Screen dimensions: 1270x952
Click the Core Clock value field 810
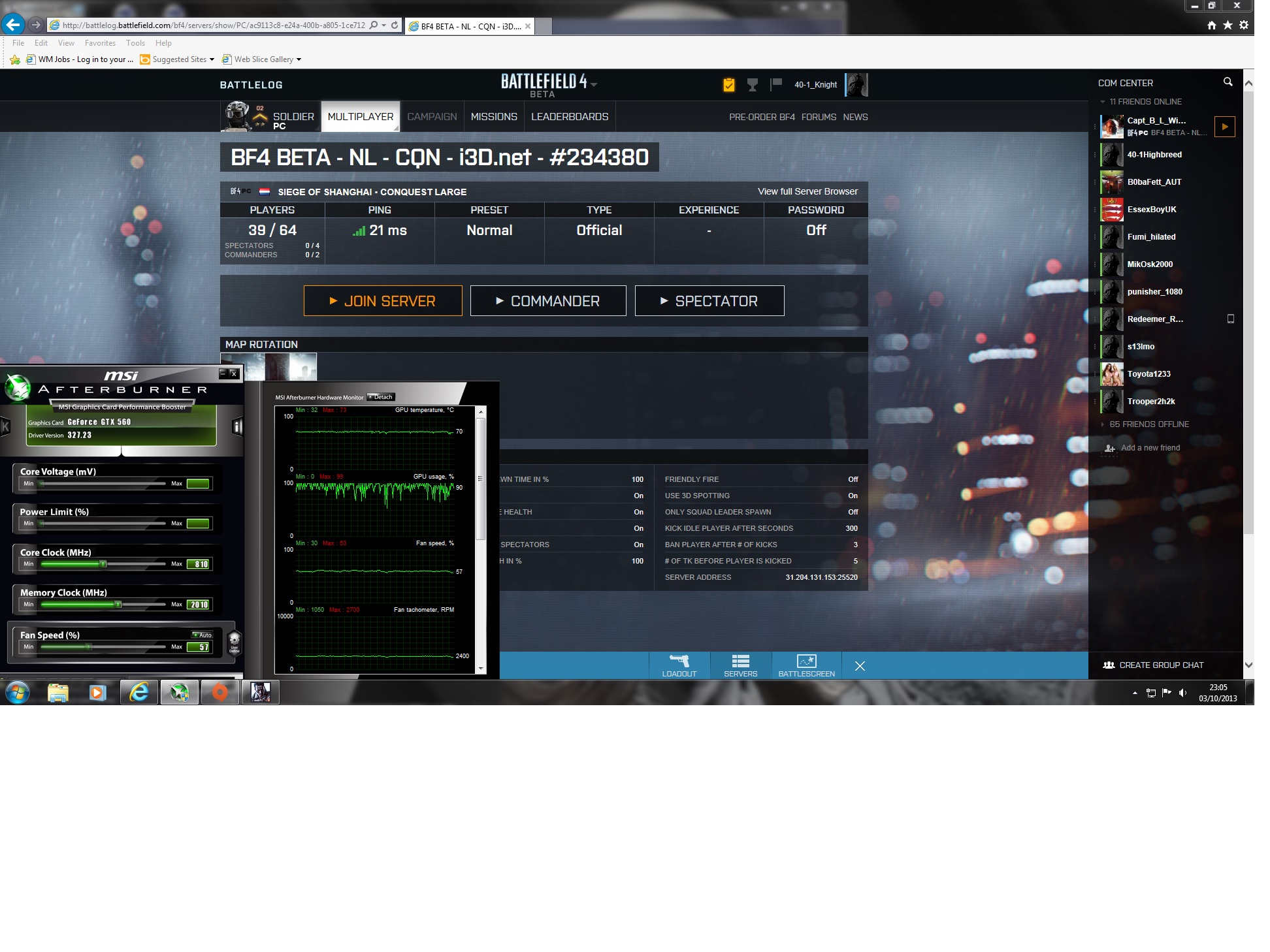199,564
